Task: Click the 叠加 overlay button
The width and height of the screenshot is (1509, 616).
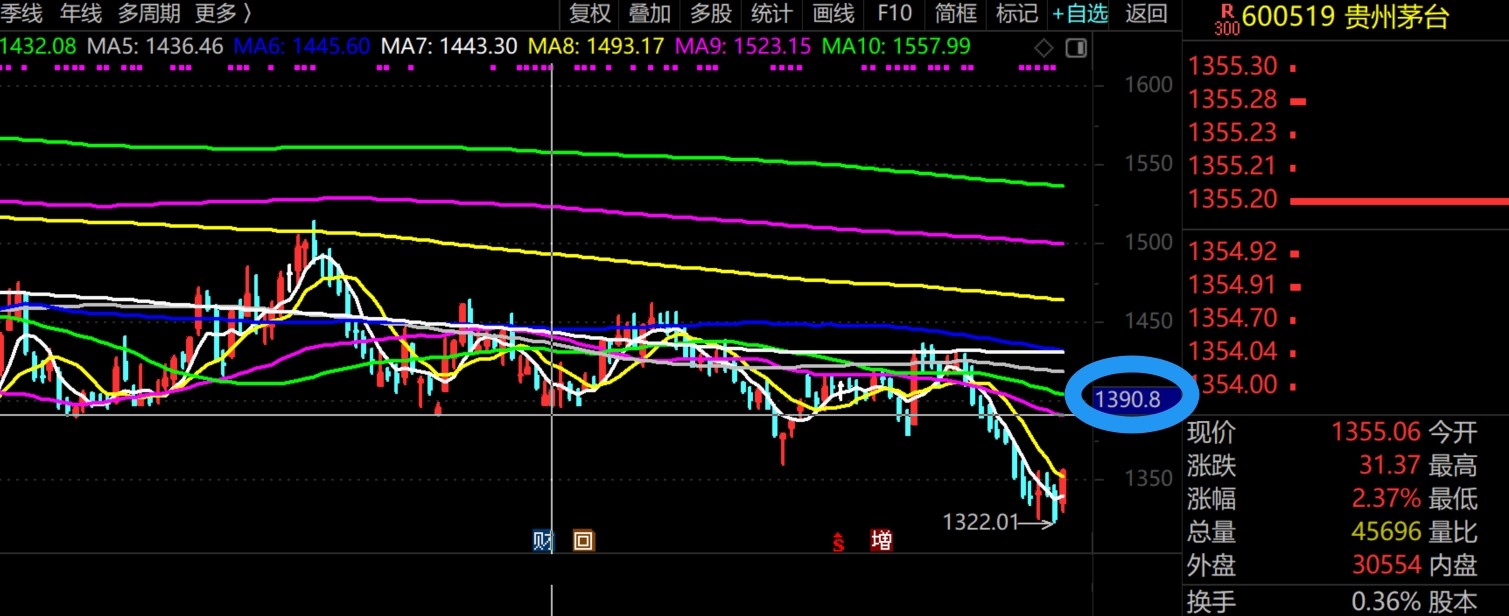Action: pyautogui.click(x=650, y=14)
